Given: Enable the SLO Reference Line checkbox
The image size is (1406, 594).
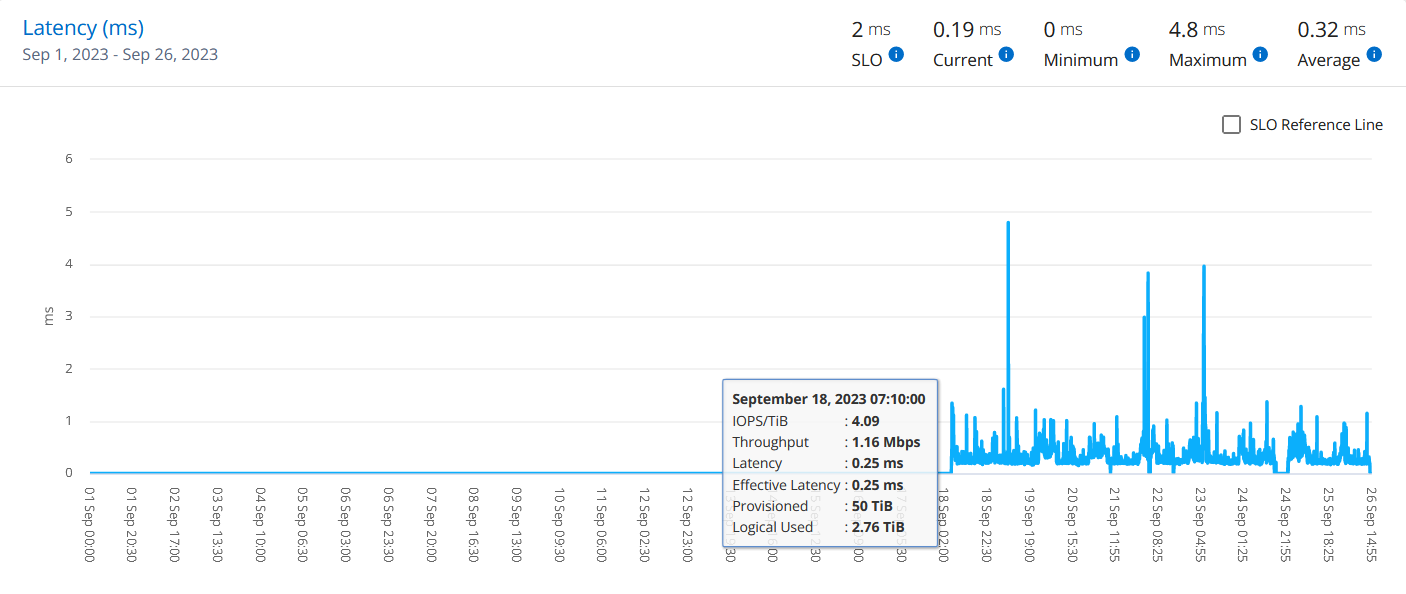Looking at the screenshot, I should (x=1232, y=125).
